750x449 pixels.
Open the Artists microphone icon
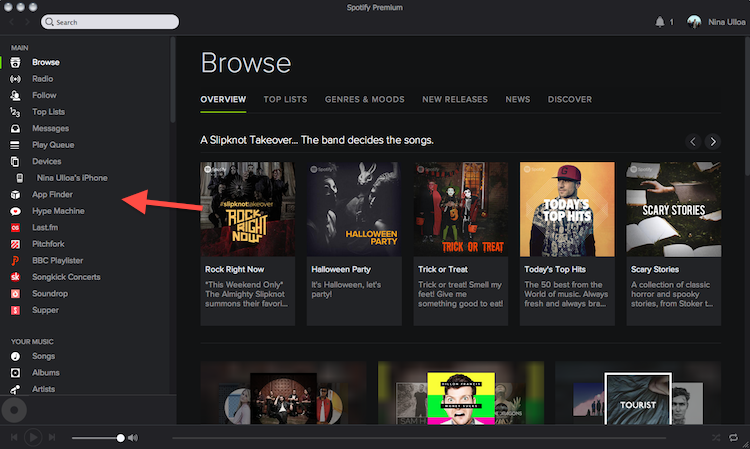(x=15, y=389)
